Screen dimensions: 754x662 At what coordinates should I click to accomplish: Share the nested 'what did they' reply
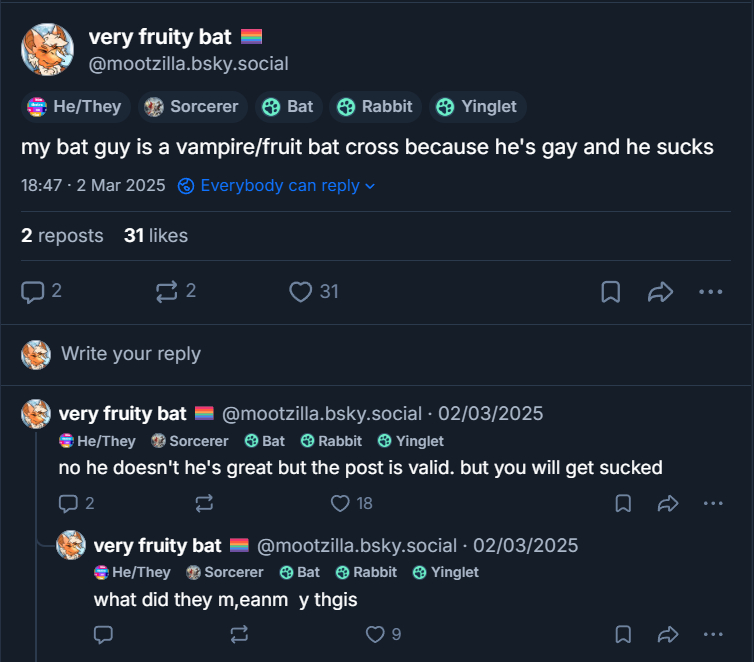pyautogui.click(x=668, y=634)
